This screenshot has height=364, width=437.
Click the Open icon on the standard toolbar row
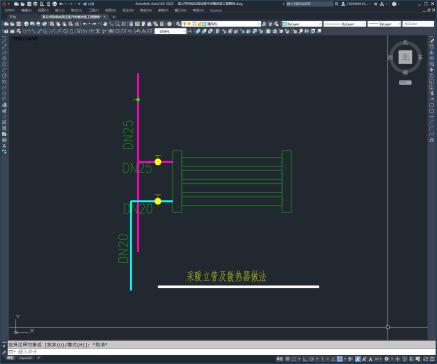(12, 24)
